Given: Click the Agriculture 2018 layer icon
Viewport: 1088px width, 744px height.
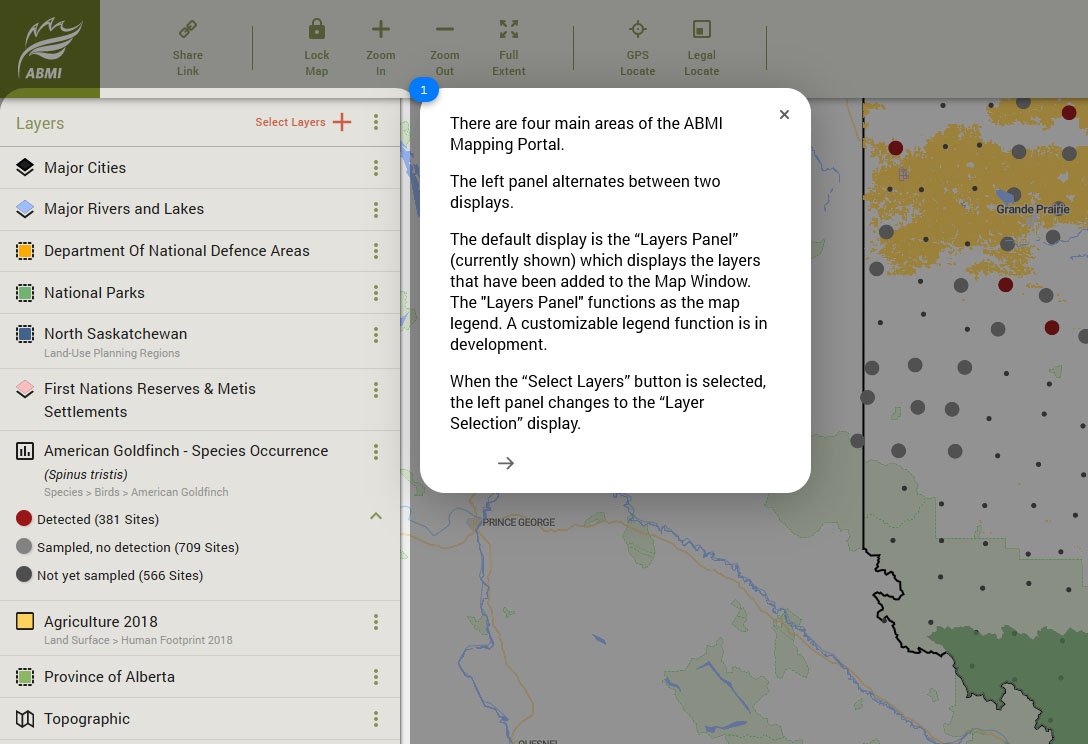Looking at the screenshot, I should pyautogui.click(x=25, y=620).
